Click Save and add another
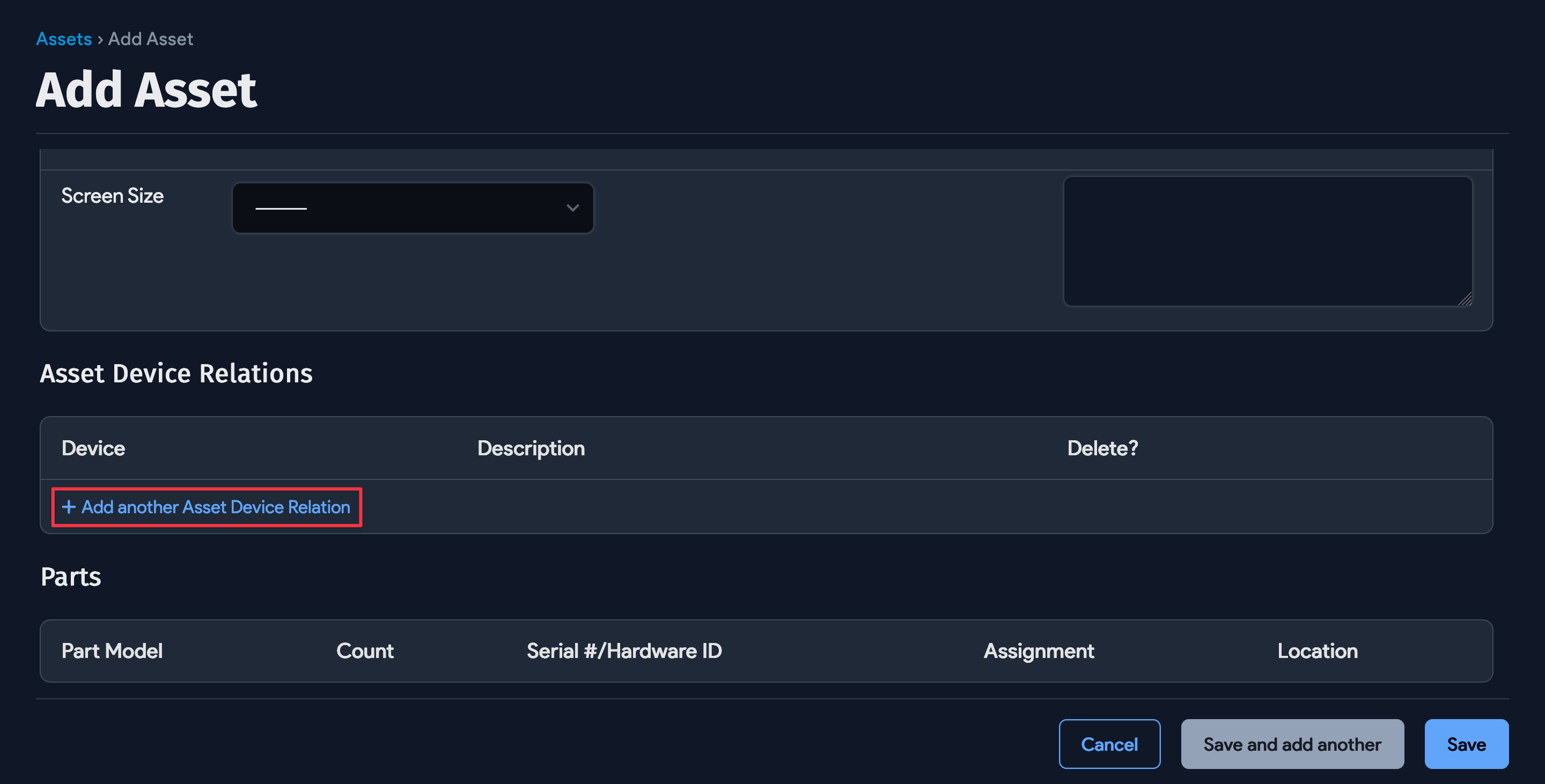Viewport: 1545px width, 784px height. tap(1292, 744)
